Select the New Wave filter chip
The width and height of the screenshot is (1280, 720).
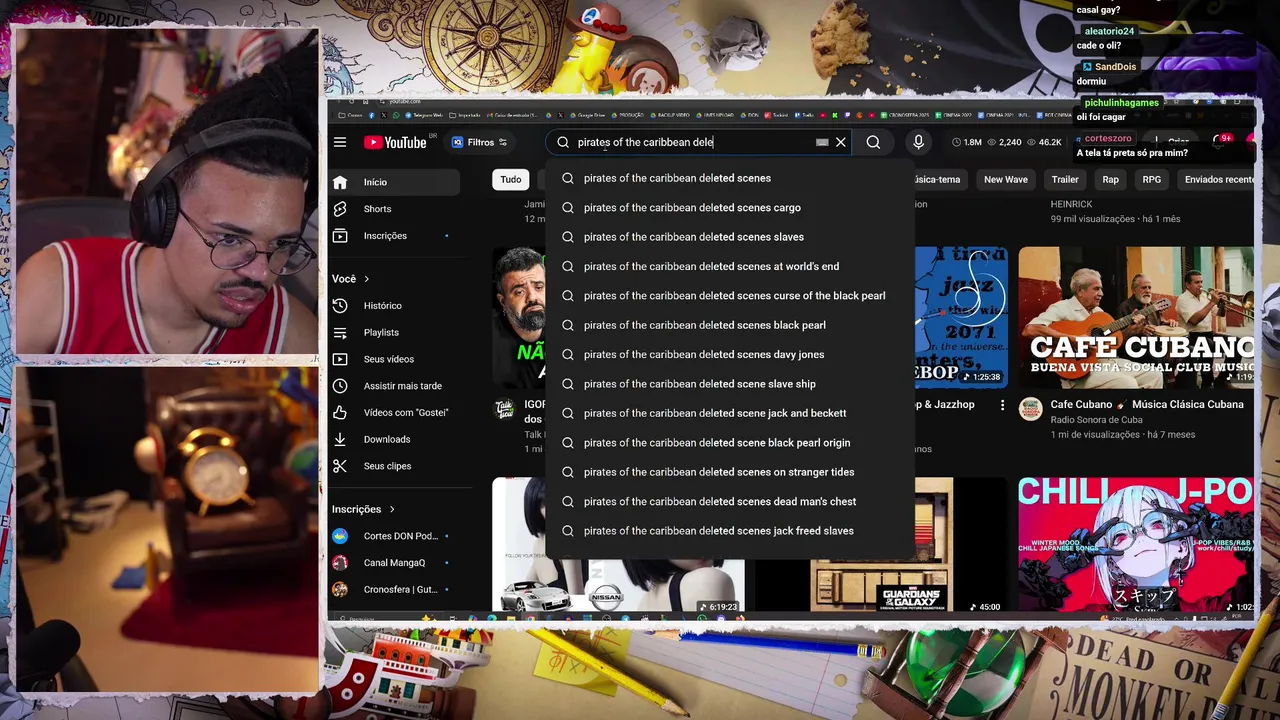point(1005,179)
